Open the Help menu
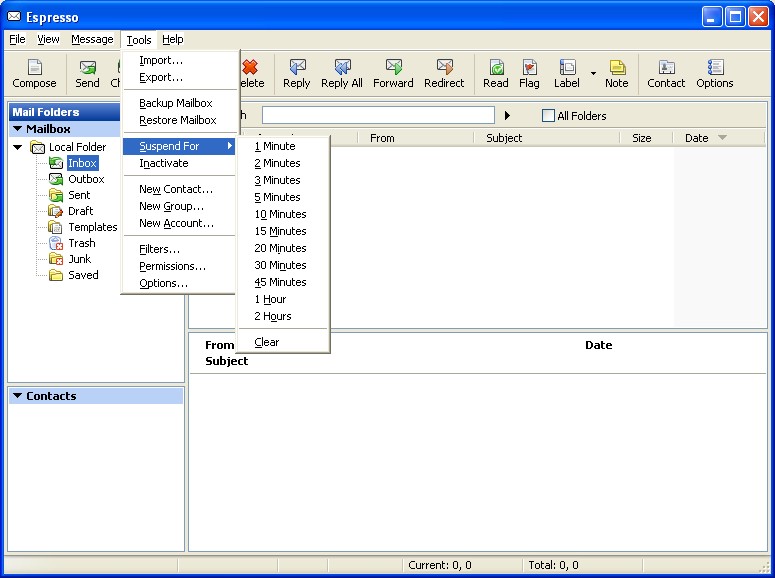 coord(172,39)
